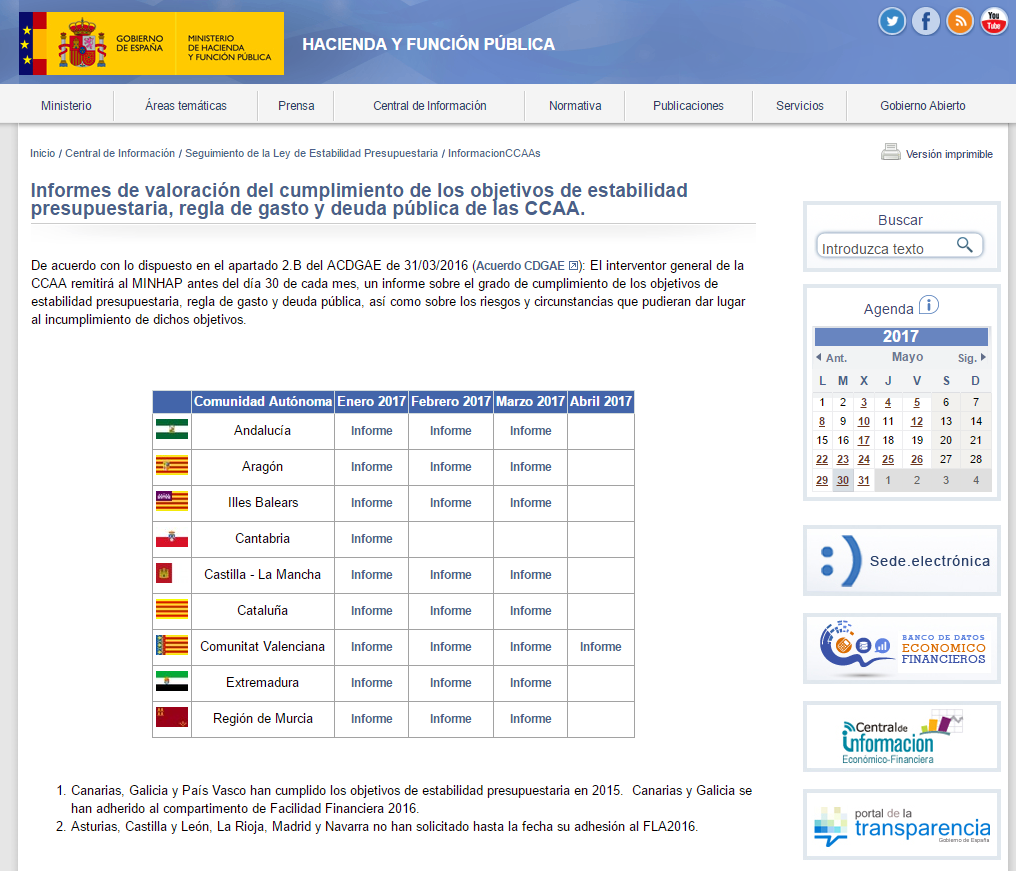1016x871 pixels.
Task: Open the Publicaciones menu
Action: tap(688, 106)
